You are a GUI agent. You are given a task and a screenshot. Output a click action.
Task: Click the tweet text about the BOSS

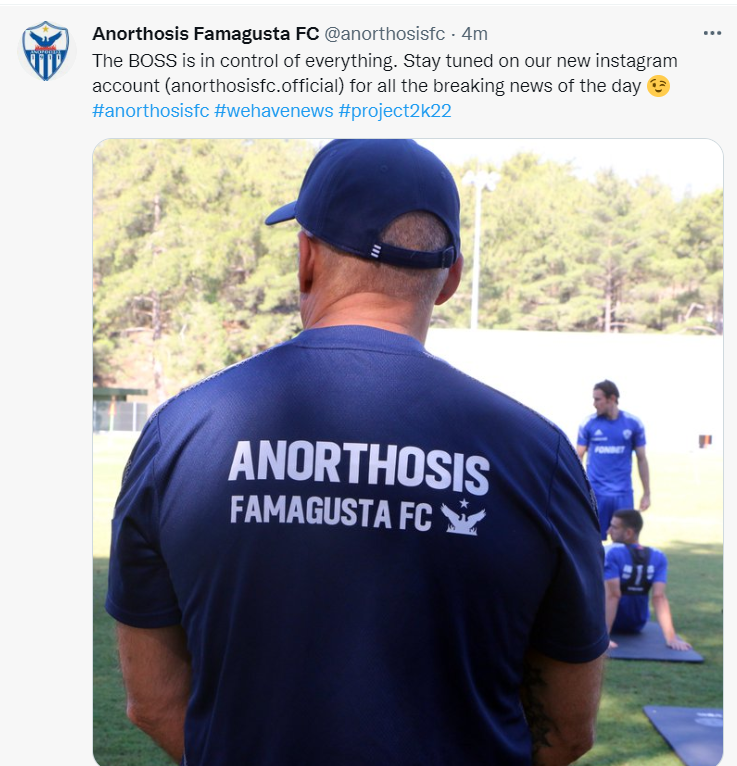click(381, 73)
